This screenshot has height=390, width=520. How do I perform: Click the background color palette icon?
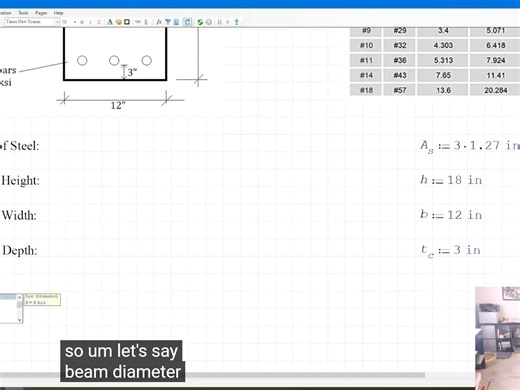click(x=118, y=22)
